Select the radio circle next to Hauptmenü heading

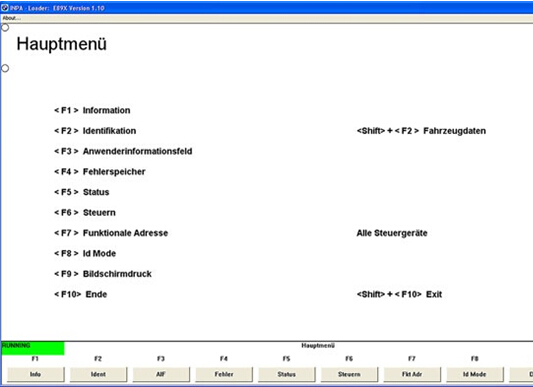point(5,28)
